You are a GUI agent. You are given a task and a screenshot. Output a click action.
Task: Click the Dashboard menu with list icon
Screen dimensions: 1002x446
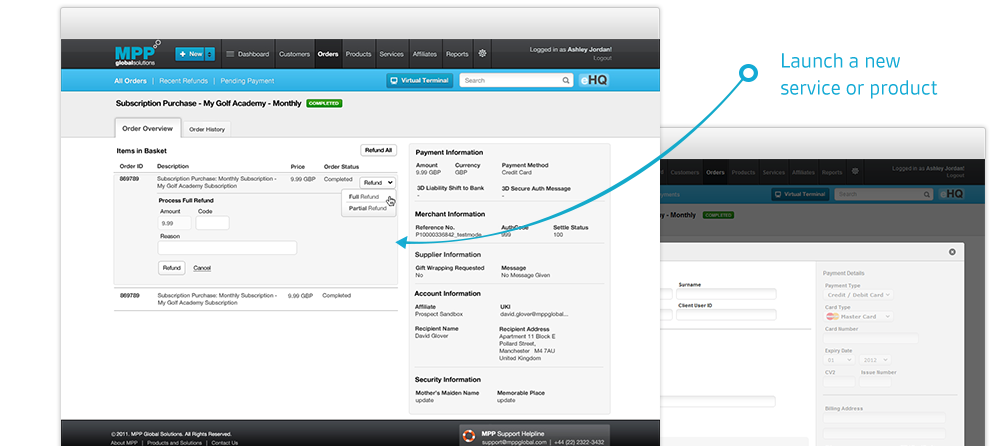(x=247, y=54)
